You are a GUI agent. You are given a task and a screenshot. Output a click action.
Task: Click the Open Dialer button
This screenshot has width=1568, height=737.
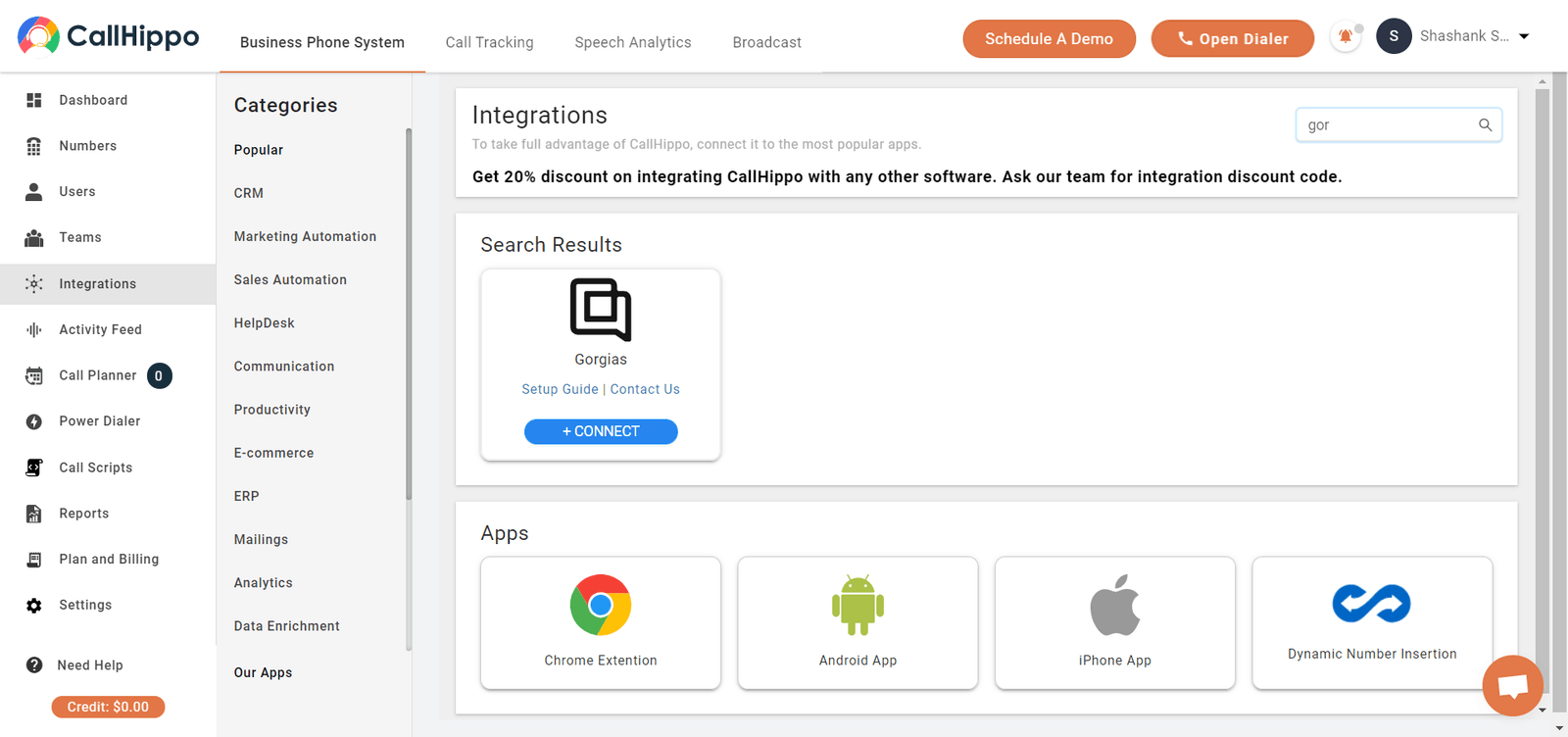tap(1233, 38)
